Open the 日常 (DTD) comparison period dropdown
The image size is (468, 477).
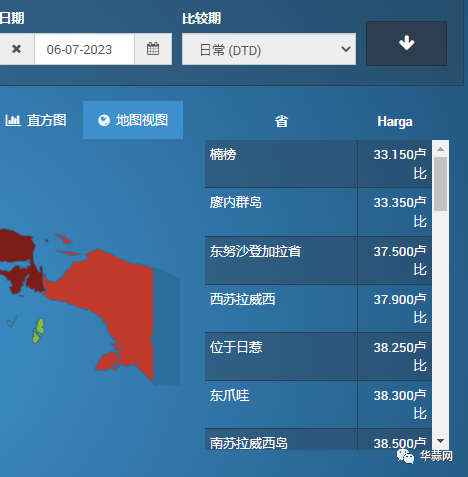click(x=269, y=49)
